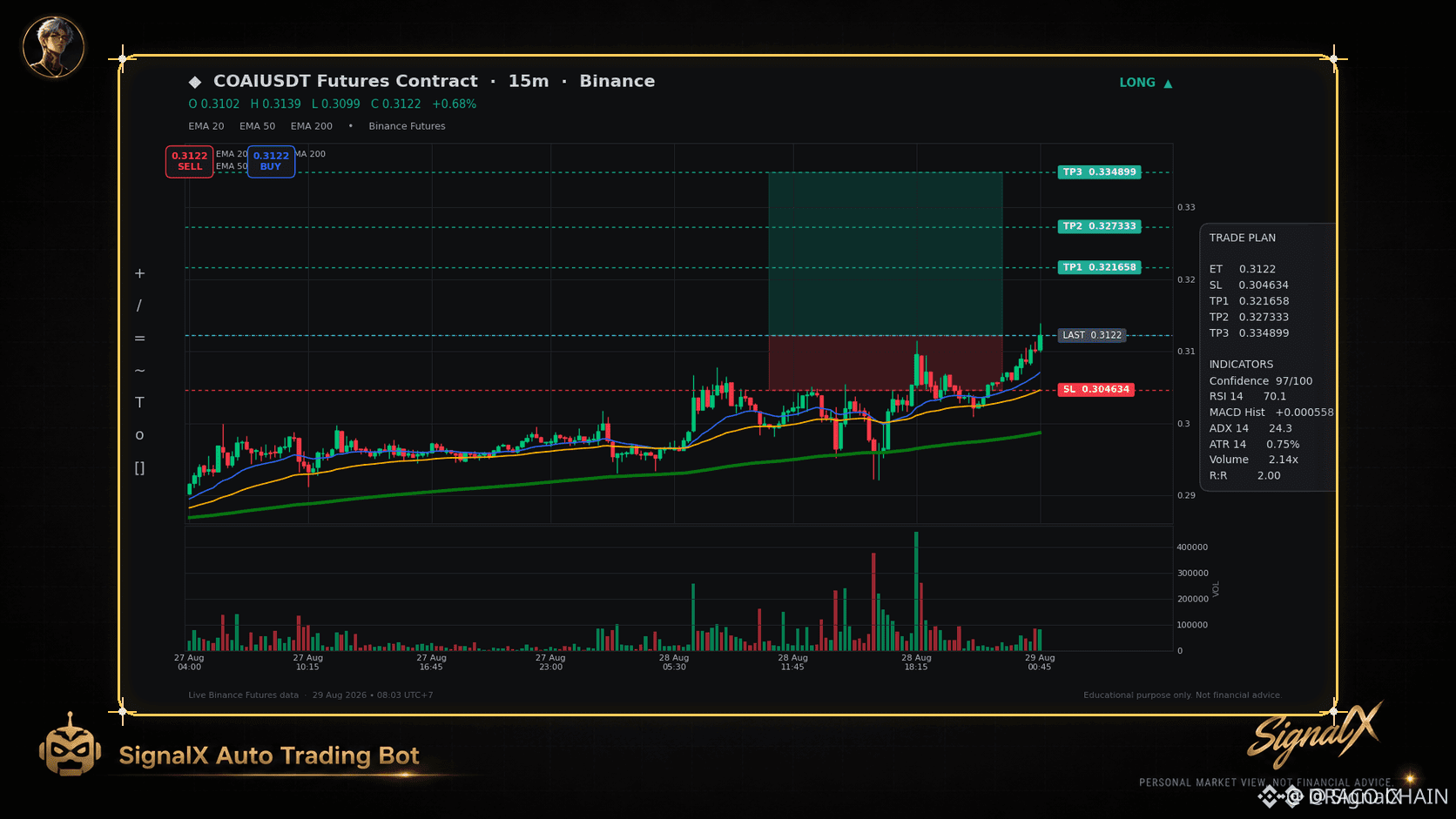Click the TP3 0.334899 trade plan row
Image resolution: width=1456 pixels, height=819 pixels.
click(x=1250, y=333)
